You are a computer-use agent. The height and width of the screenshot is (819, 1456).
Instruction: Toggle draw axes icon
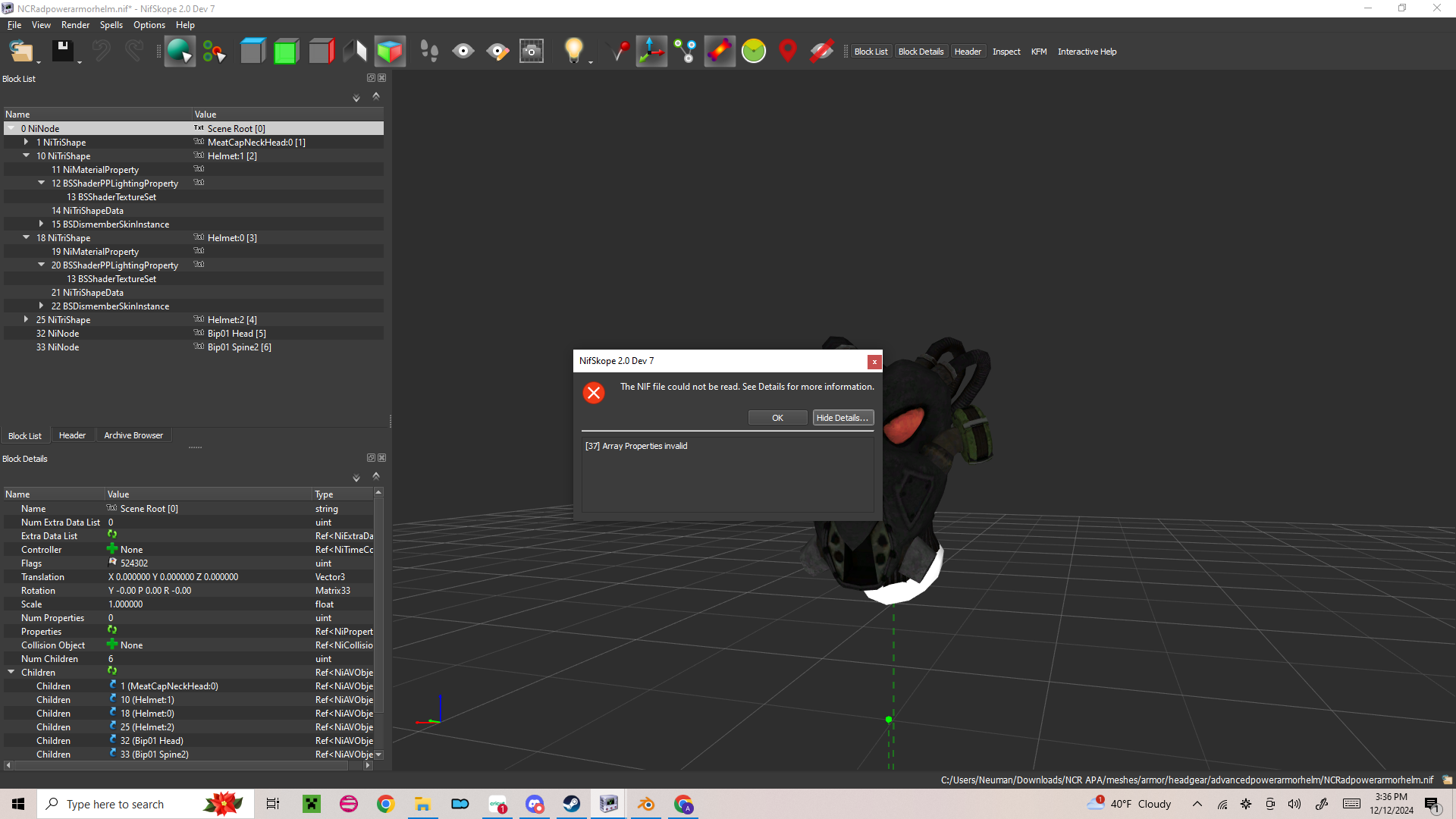coord(651,52)
